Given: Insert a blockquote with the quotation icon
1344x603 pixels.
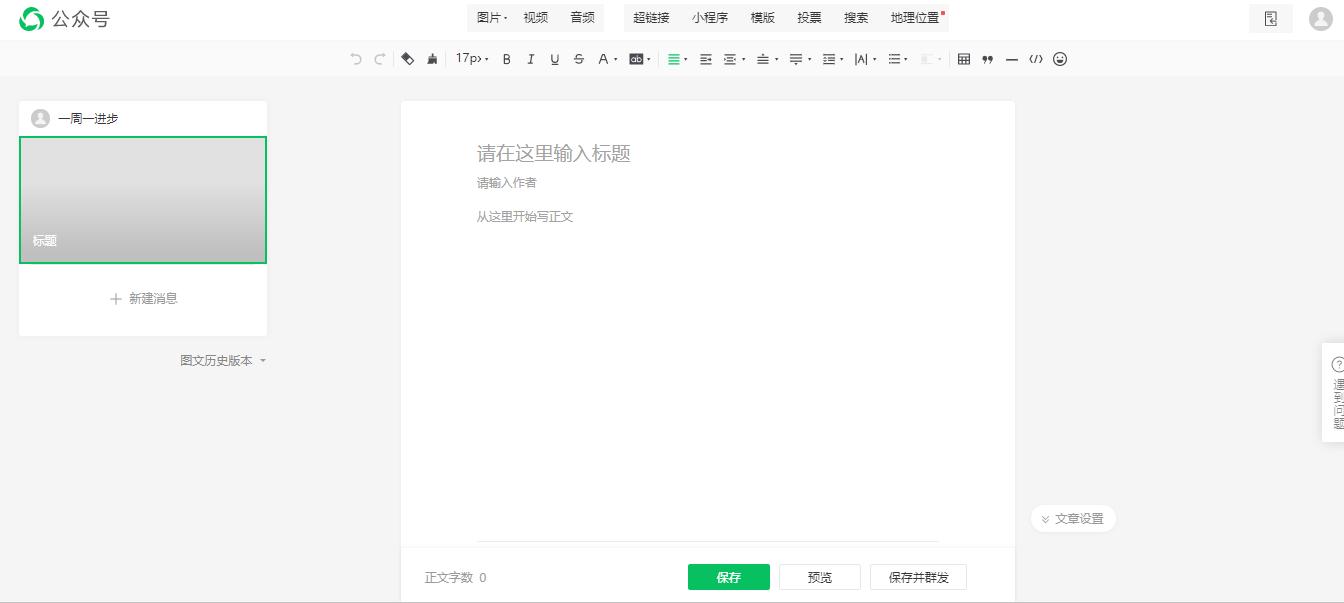Looking at the screenshot, I should pyautogui.click(x=987, y=59).
